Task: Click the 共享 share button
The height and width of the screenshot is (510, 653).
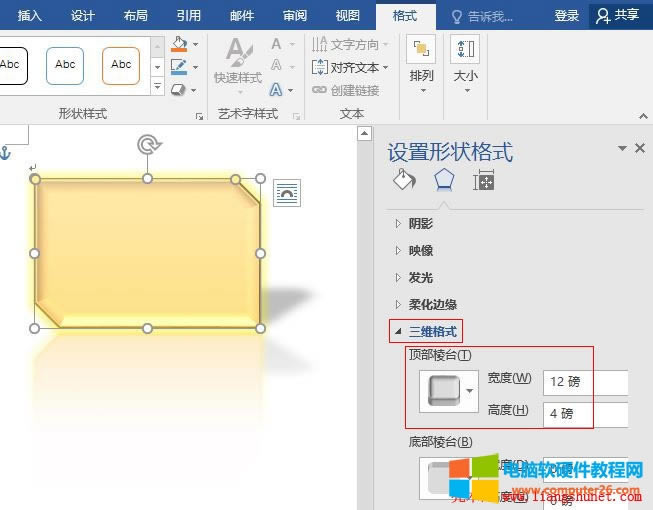Action: [x=617, y=16]
